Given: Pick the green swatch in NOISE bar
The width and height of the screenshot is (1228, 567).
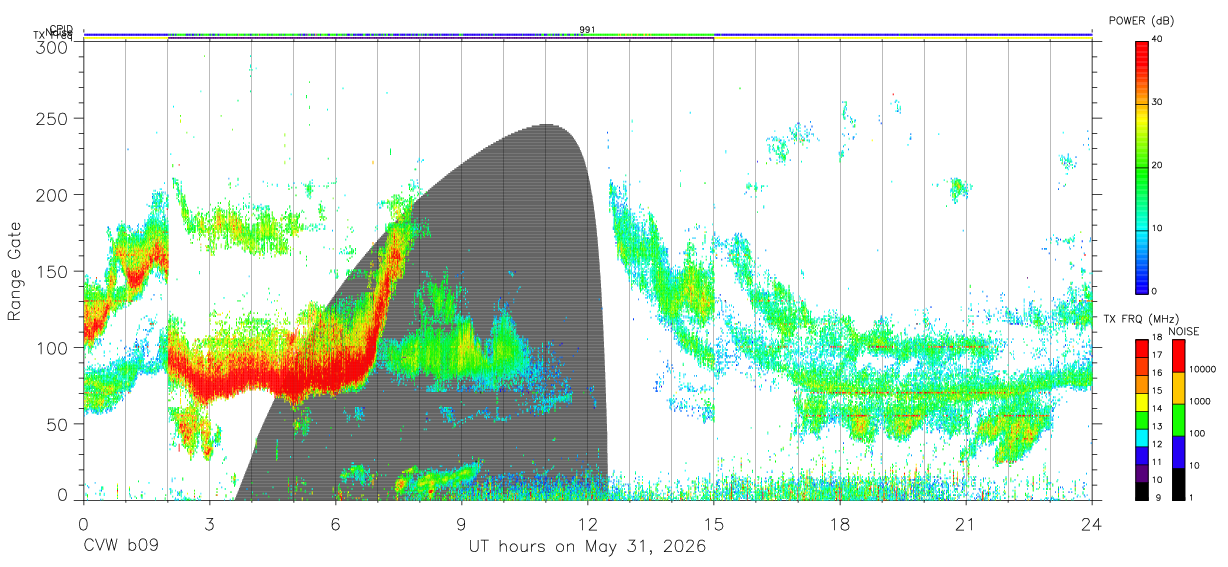Looking at the screenshot, I should pyautogui.click(x=1177, y=420).
